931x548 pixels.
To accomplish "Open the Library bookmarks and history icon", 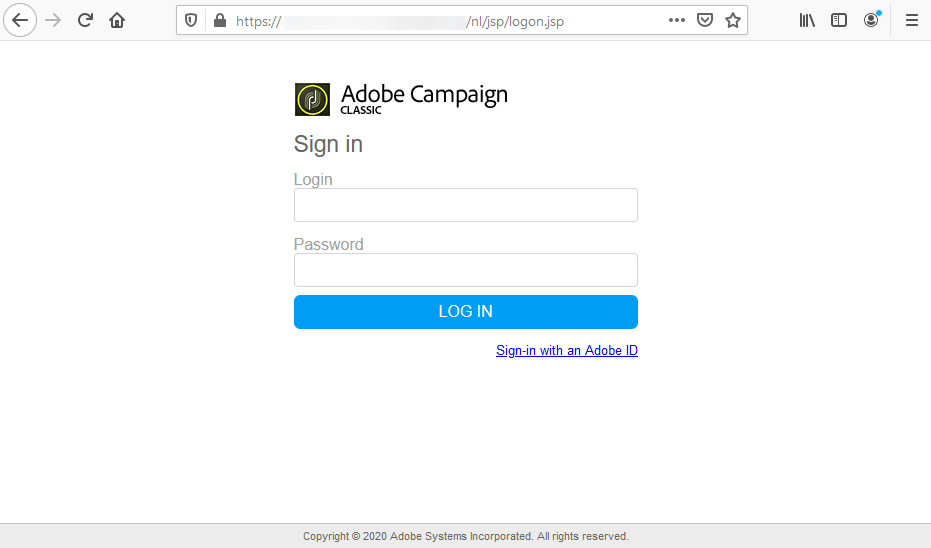I will coord(807,20).
